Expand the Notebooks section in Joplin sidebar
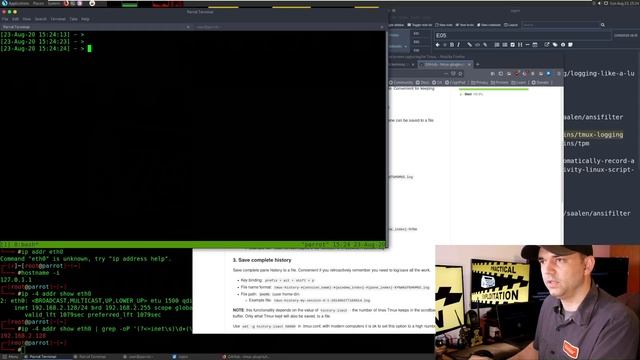 point(398,46)
